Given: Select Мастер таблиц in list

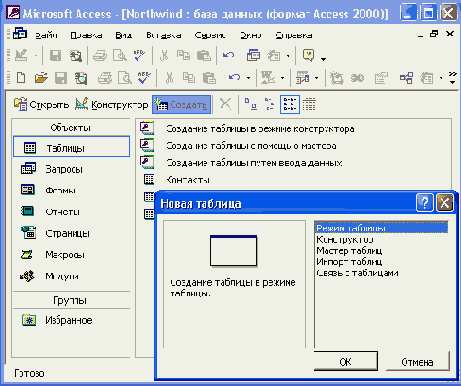Looking at the screenshot, I should 349,251.
